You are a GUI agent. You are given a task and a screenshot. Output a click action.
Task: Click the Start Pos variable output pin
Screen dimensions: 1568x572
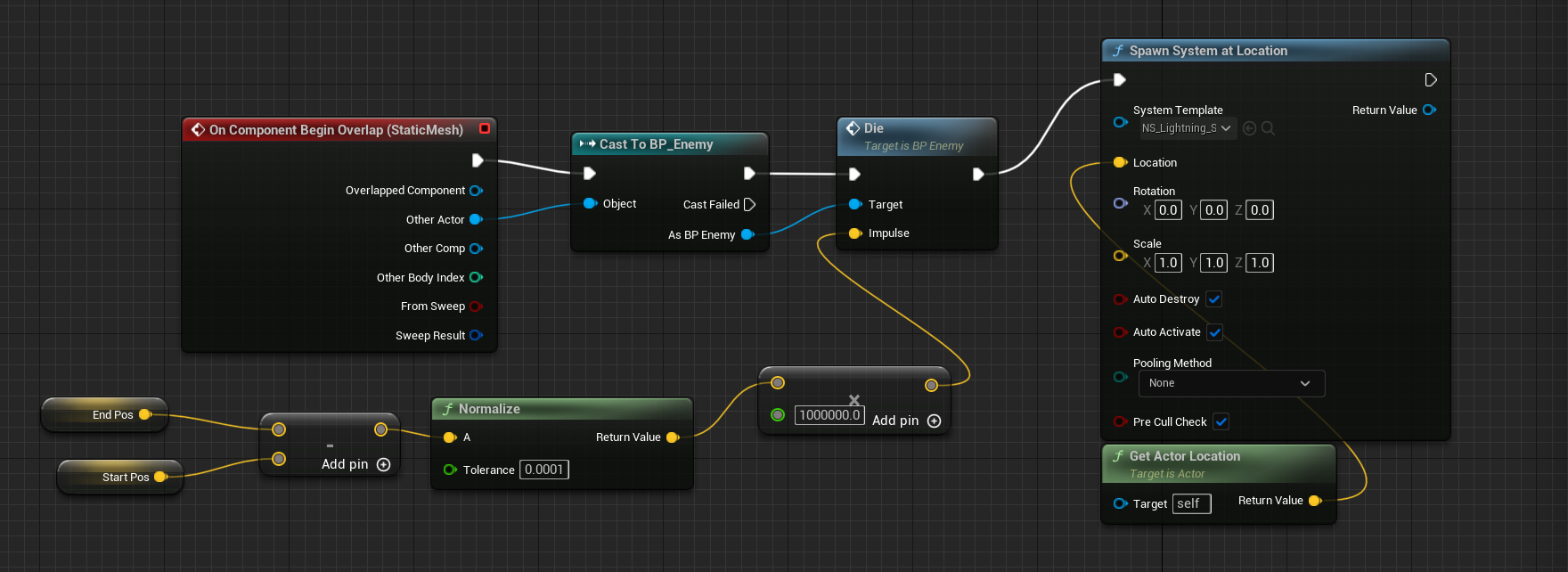coord(160,477)
